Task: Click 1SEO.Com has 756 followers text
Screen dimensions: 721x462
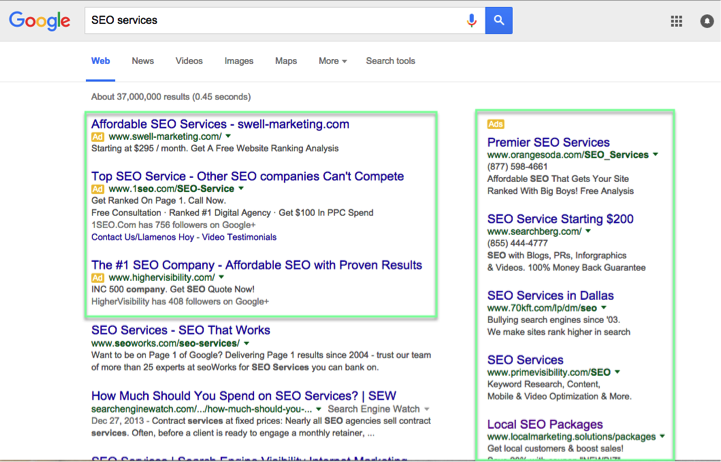Action: [173, 225]
